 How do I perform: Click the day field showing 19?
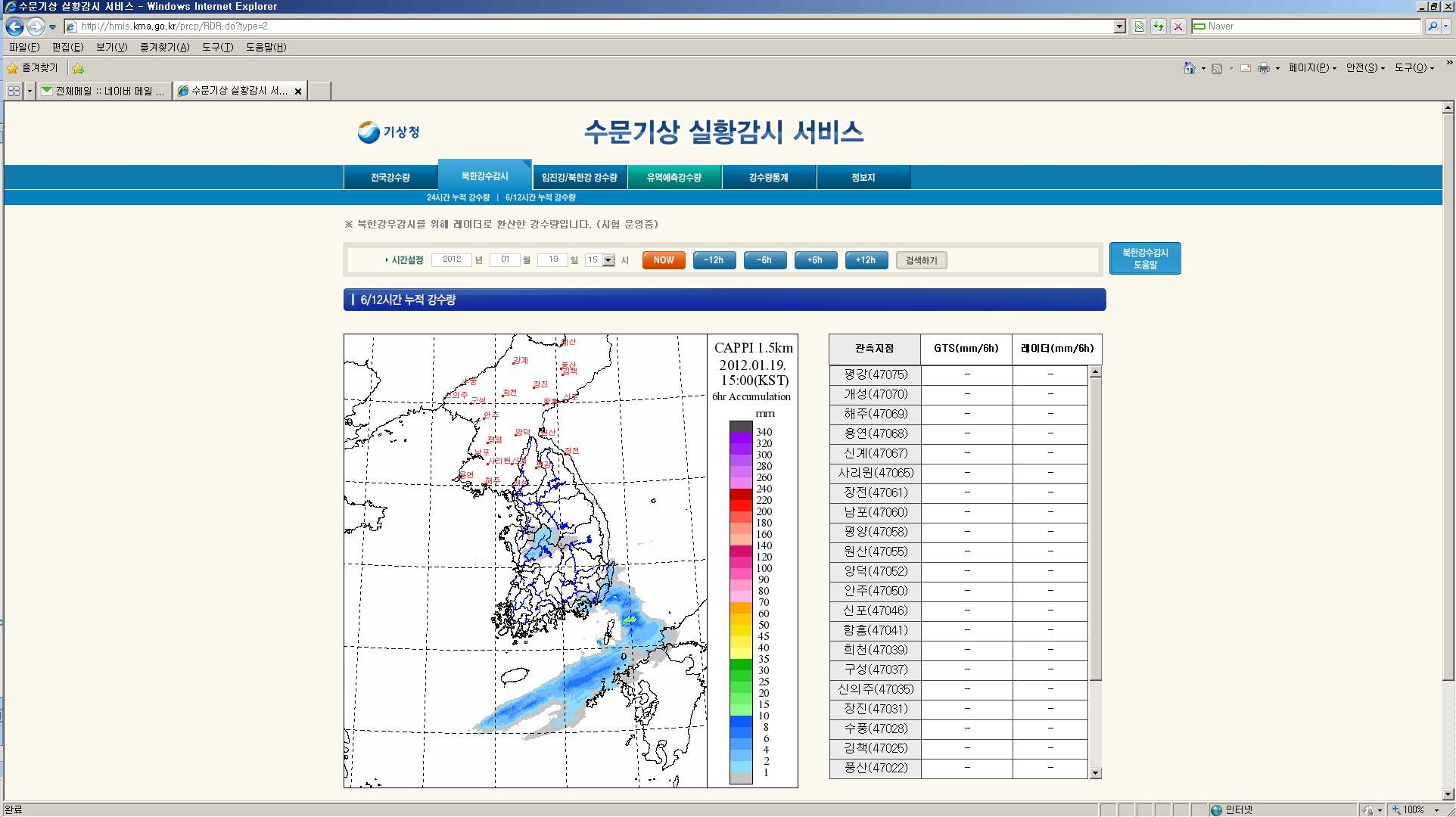pyautogui.click(x=553, y=259)
